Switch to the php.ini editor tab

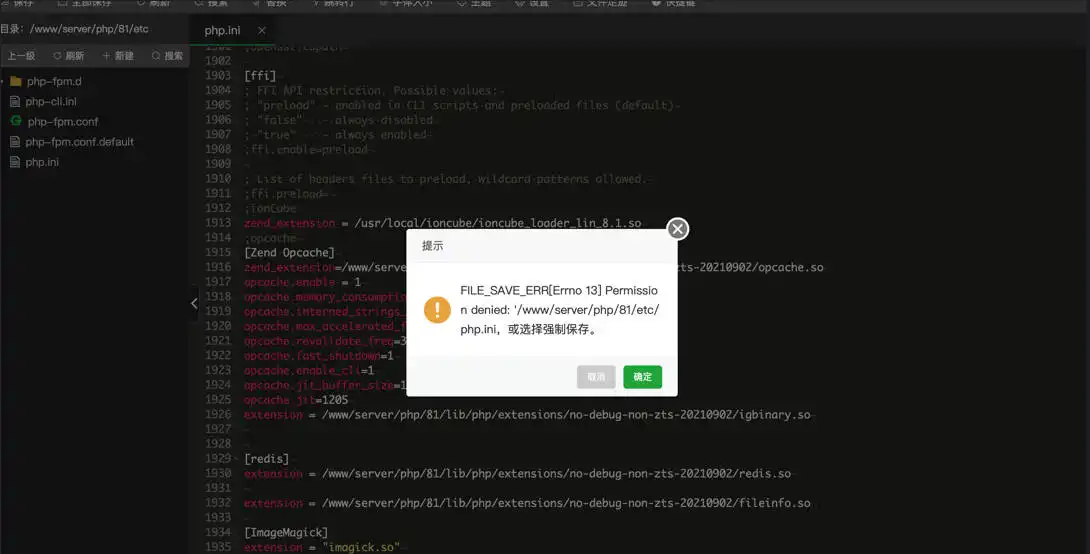click(x=222, y=31)
